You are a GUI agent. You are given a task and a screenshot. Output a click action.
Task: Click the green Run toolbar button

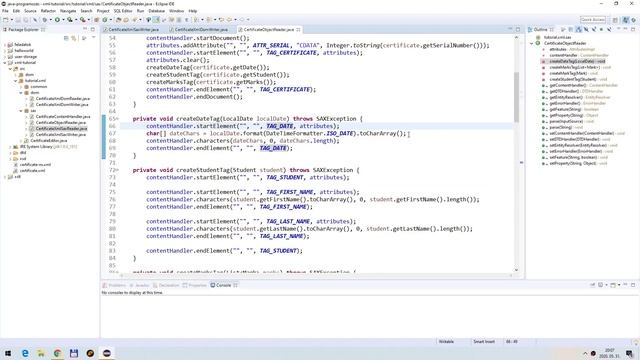[57, 20]
